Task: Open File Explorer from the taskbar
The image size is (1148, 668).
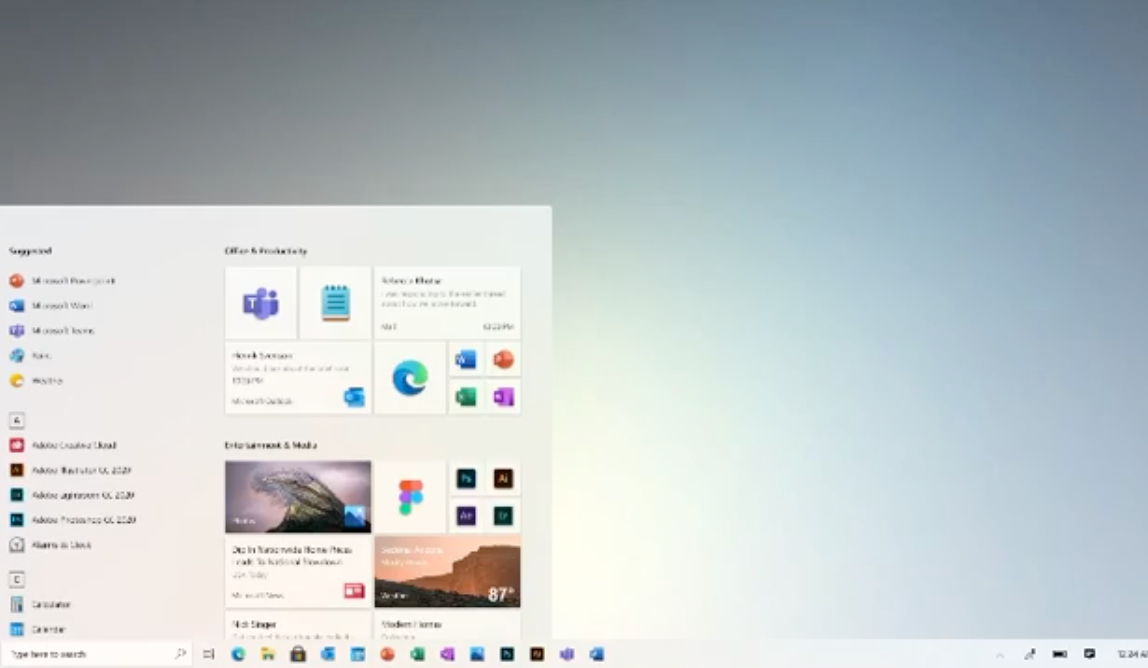Action: coord(268,654)
